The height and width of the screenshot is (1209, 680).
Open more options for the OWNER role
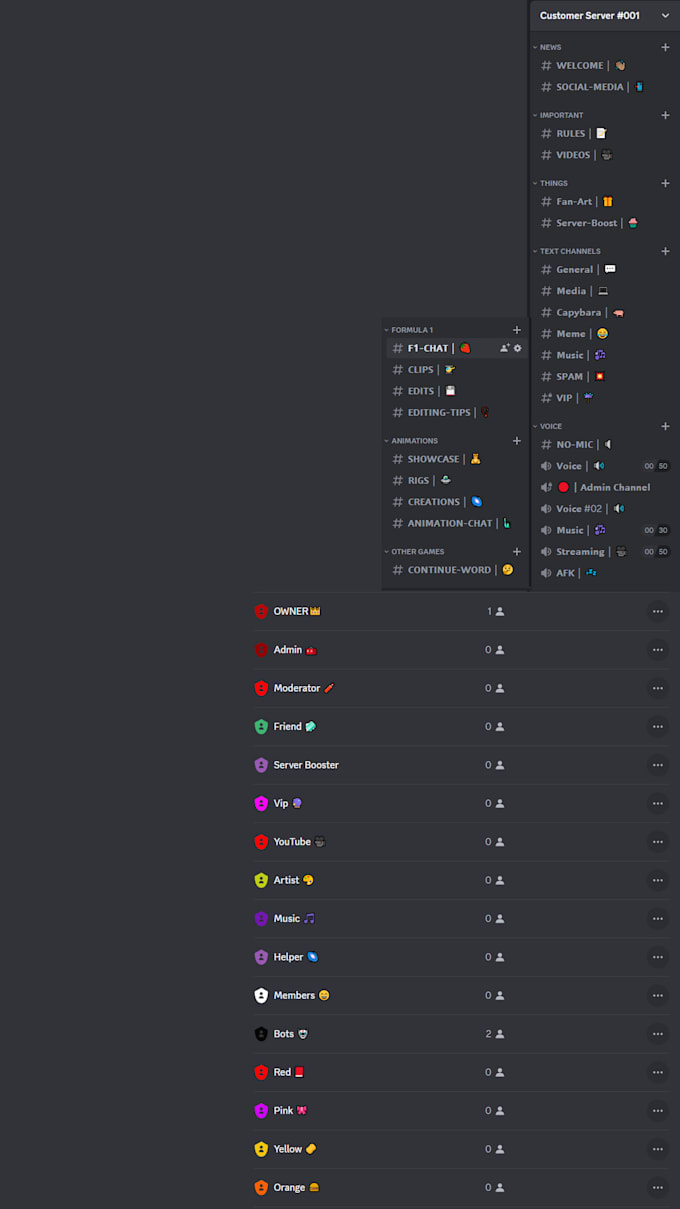[658, 611]
